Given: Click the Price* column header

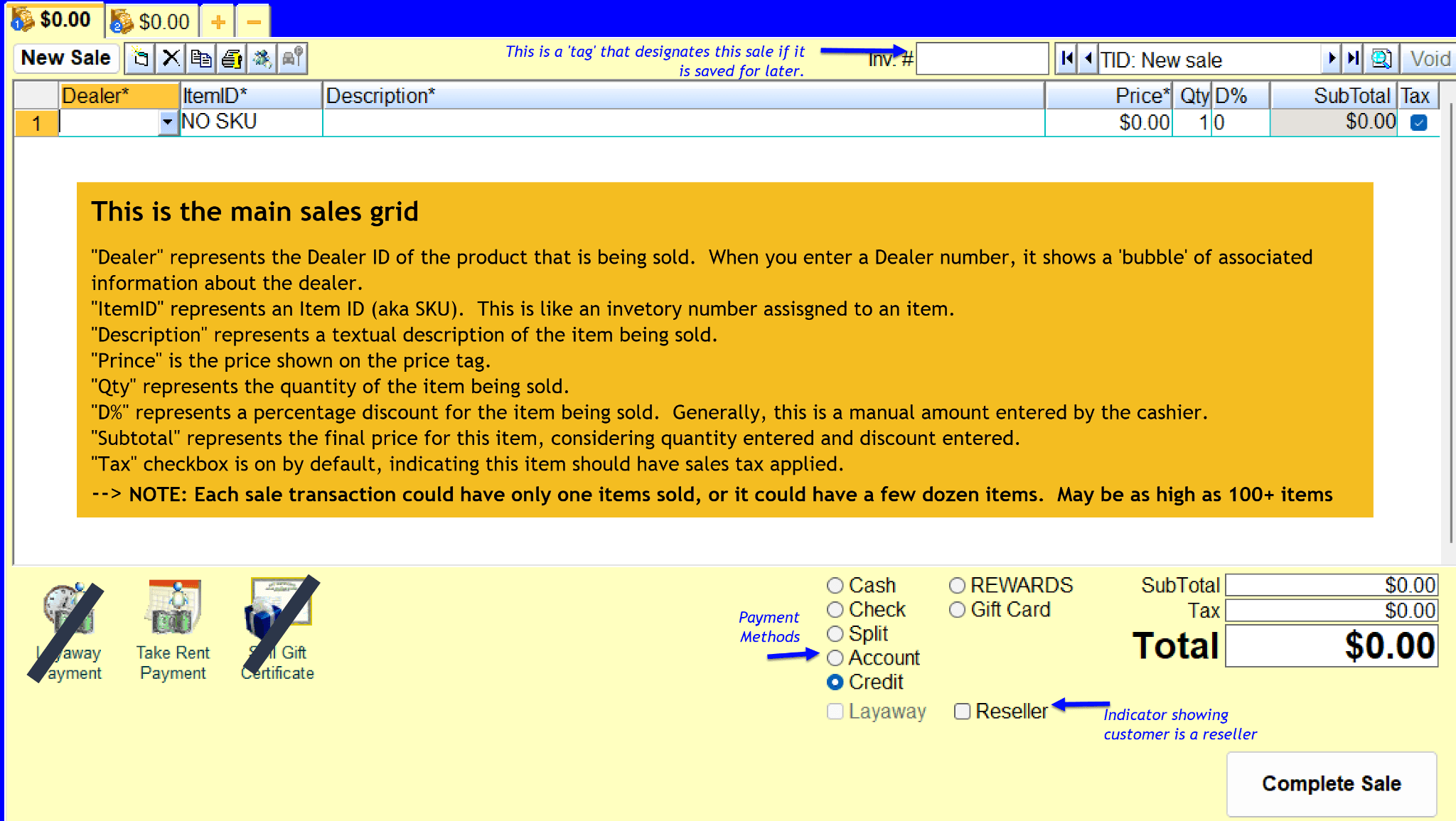Looking at the screenshot, I should pyautogui.click(x=1109, y=96).
